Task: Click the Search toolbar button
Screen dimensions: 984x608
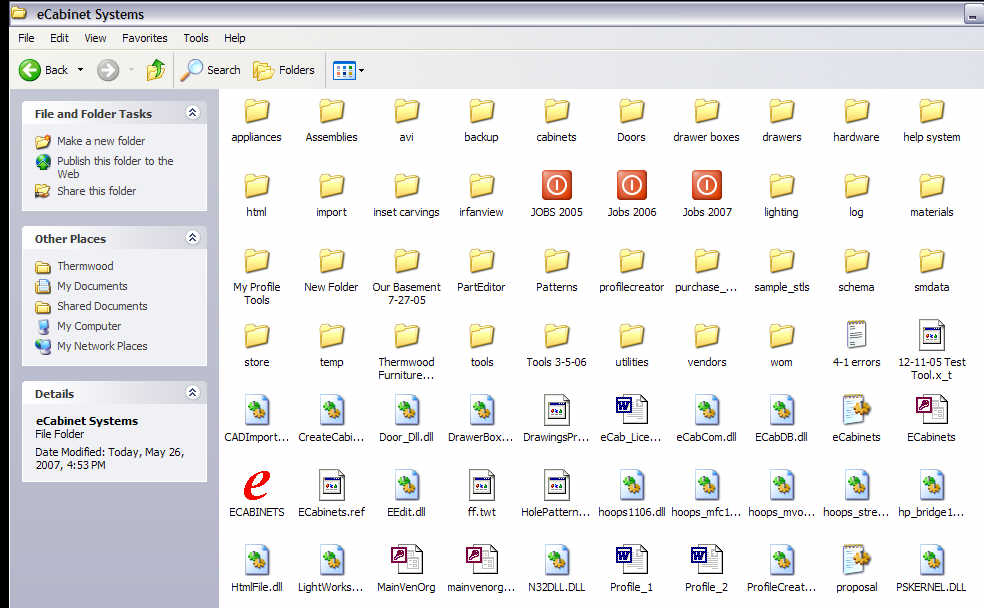Action: tap(211, 70)
